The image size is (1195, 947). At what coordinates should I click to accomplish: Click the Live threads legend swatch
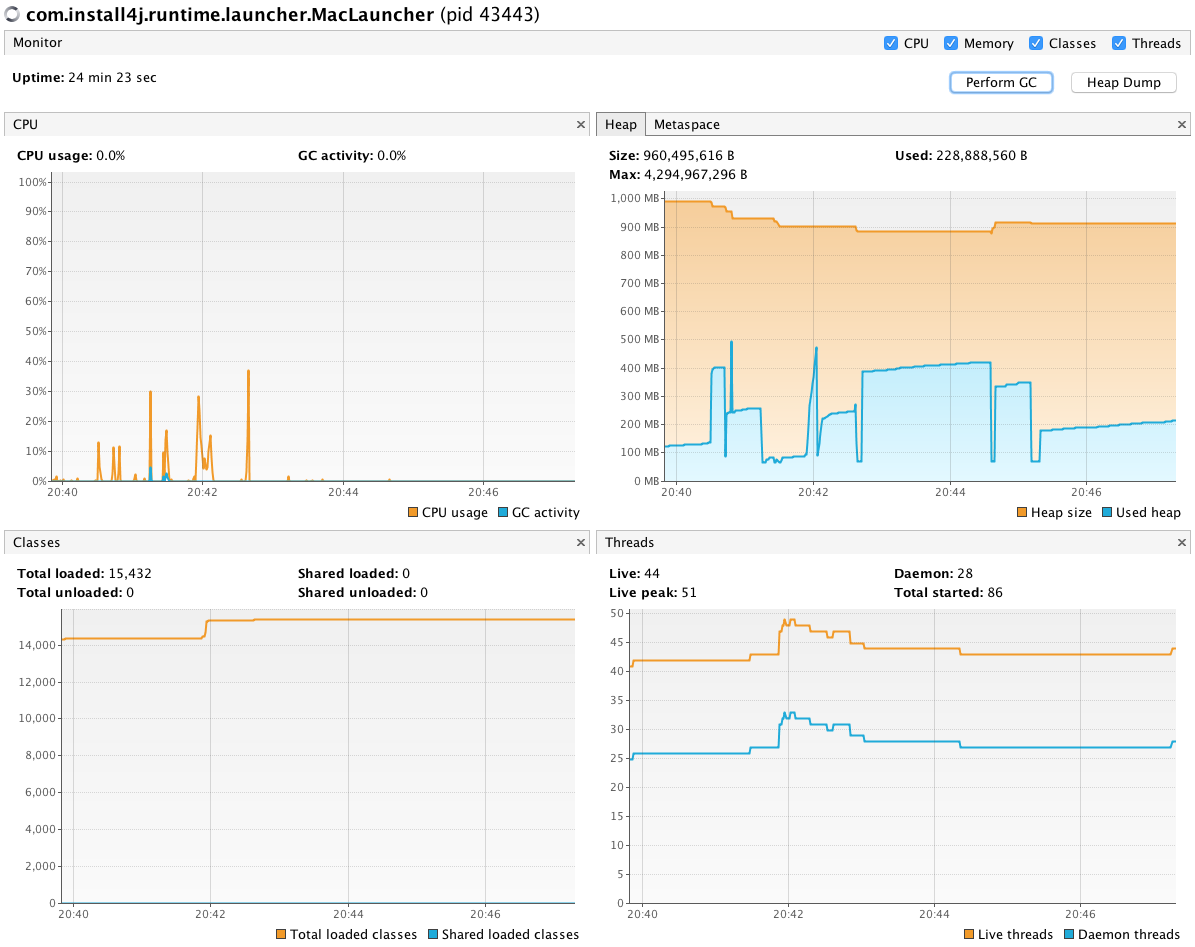point(969,934)
